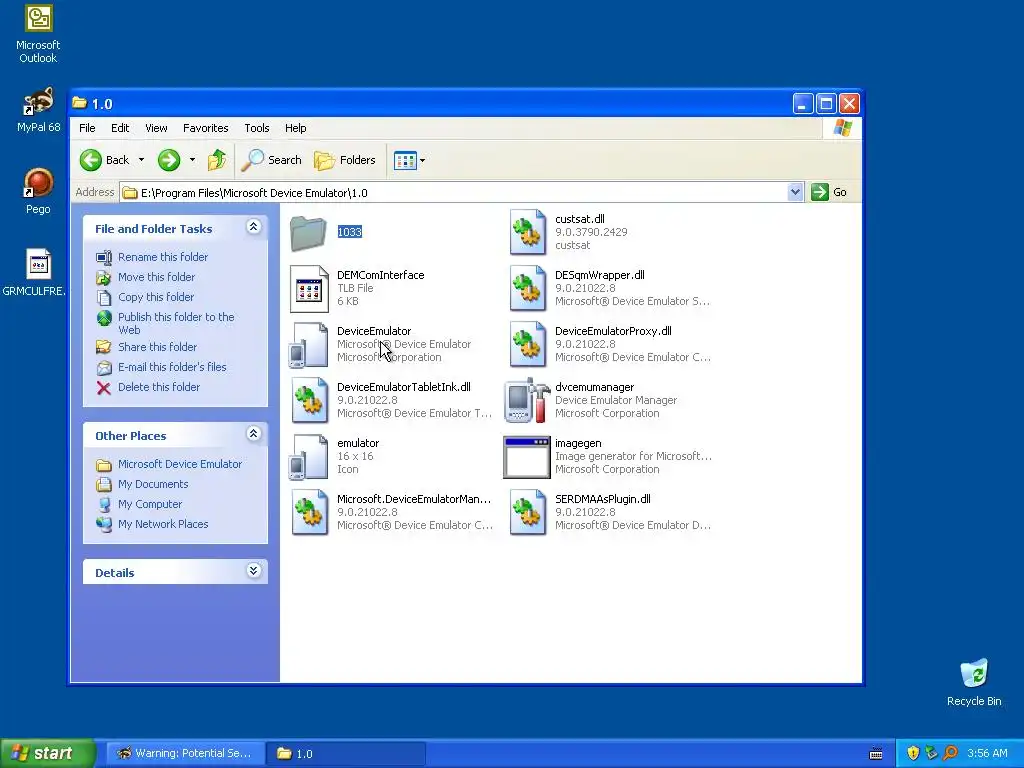The width and height of the screenshot is (1024, 768).
Task: Open the 1033 folder icon
Action: (x=308, y=233)
